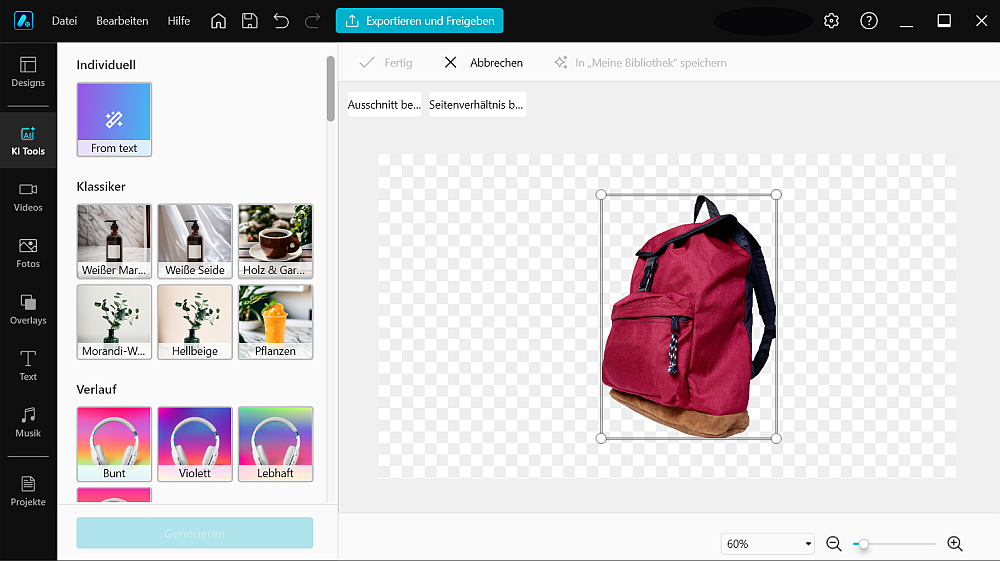Screen dimensions: 1000x561
Task: Open the Bearbeiten menu
Action: click(x=122, y=21)
